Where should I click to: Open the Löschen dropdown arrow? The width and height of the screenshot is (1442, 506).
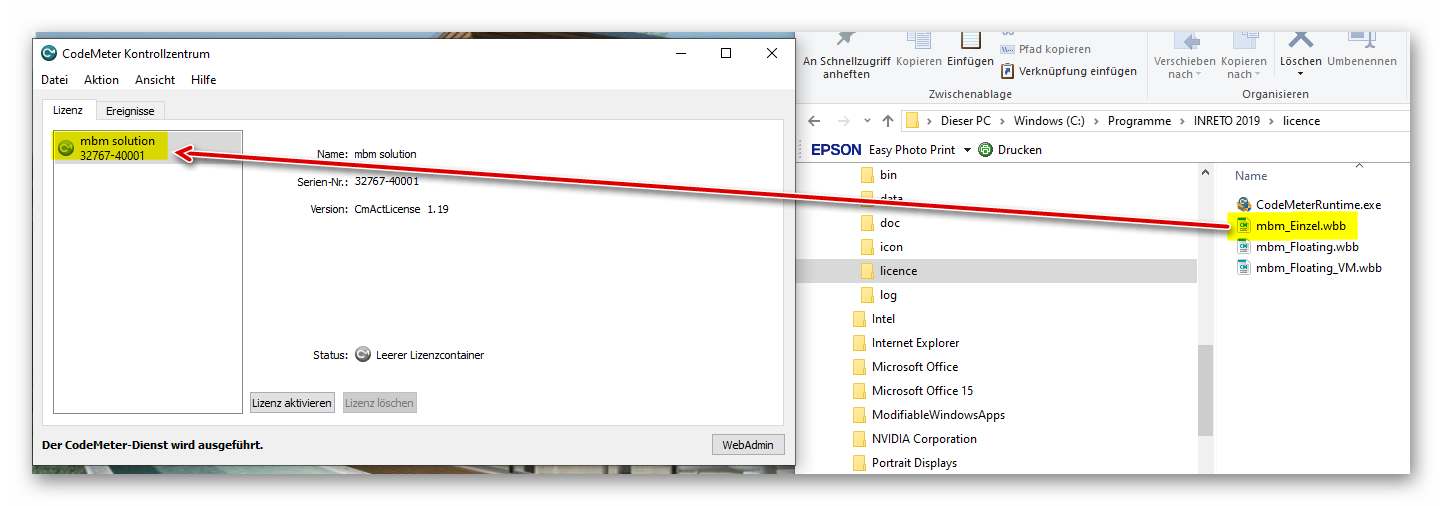point(1300,74)
